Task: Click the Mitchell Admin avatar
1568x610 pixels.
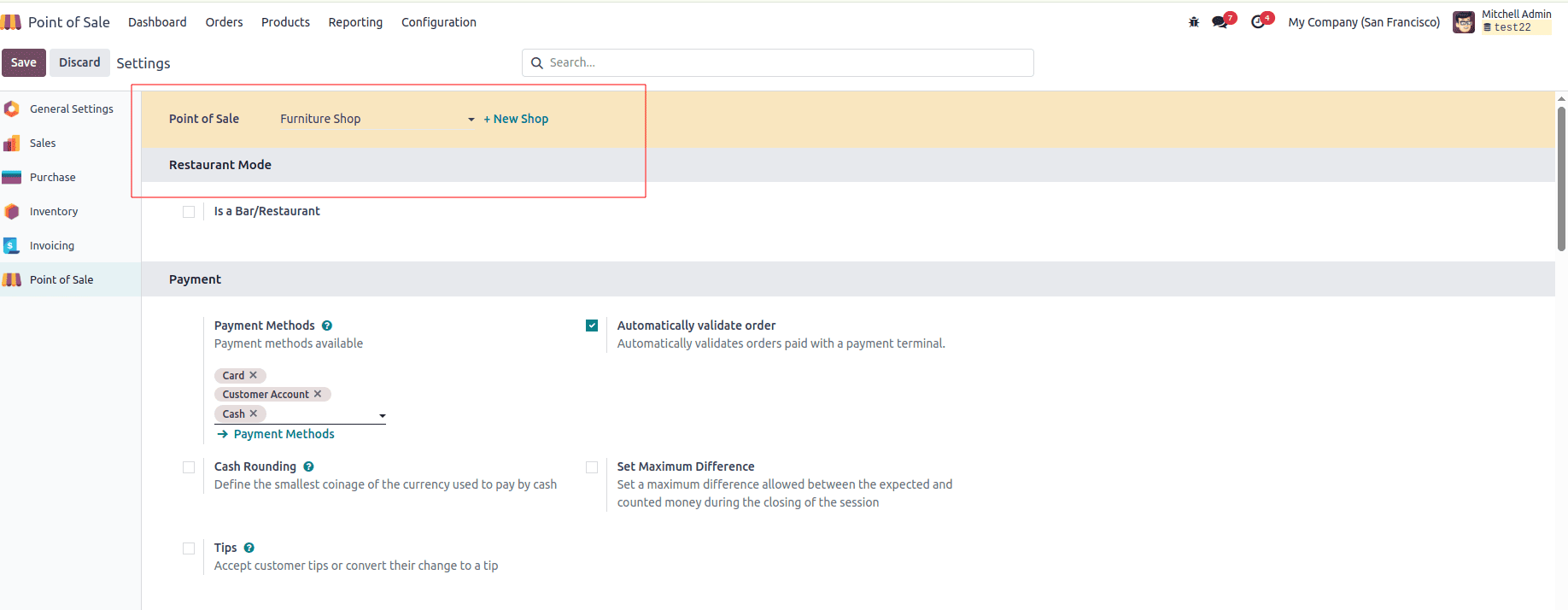Action: point(1463,22)
